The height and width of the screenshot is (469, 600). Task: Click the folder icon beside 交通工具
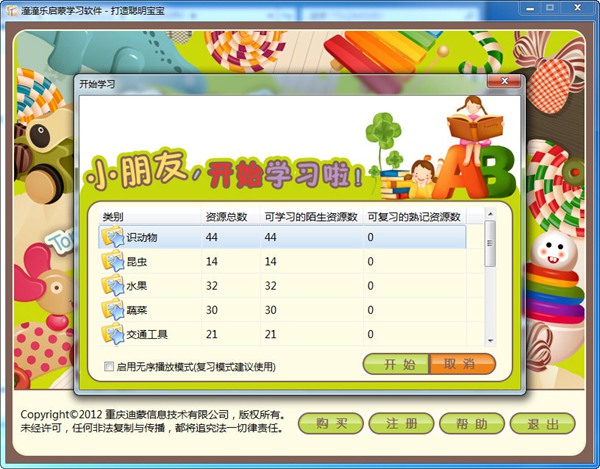[113, 334]
